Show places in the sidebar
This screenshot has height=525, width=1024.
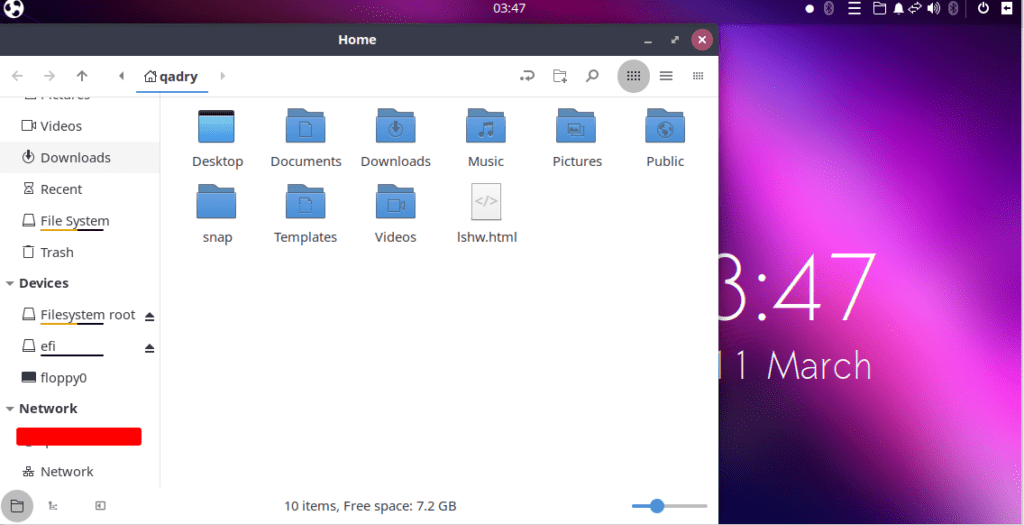pyautogui.click(x=17, y=505)
